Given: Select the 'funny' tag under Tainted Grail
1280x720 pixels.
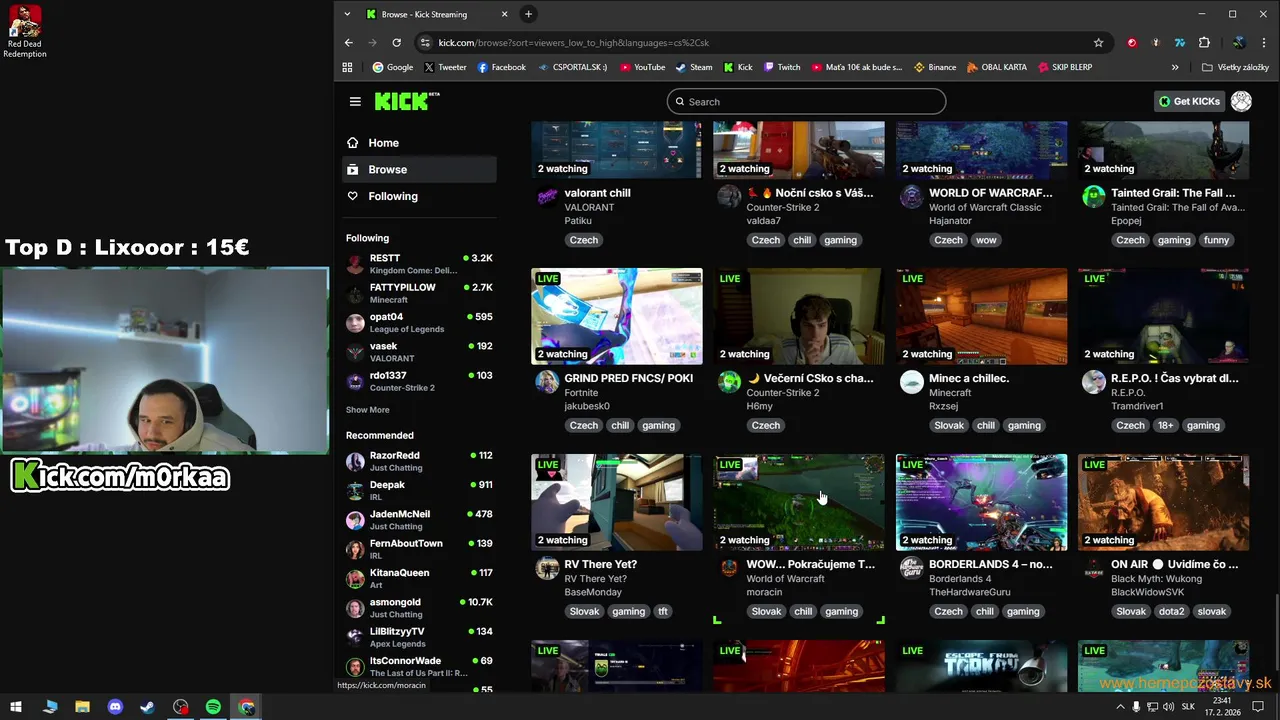Looking at the screenshot, I should click(x=1216, y=240).
